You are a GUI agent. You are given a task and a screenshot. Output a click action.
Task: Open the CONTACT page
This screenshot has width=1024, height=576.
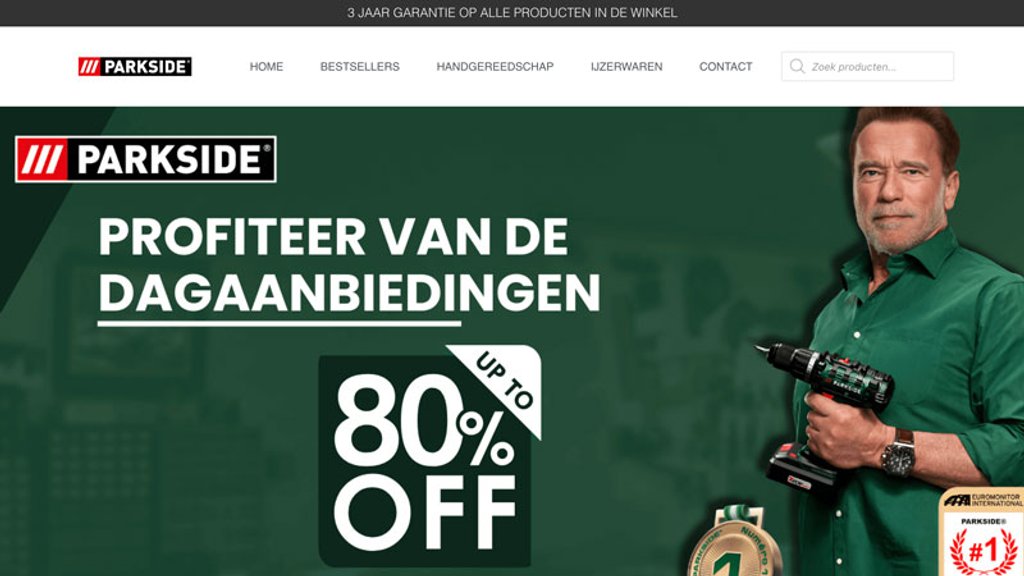(726, 67)
